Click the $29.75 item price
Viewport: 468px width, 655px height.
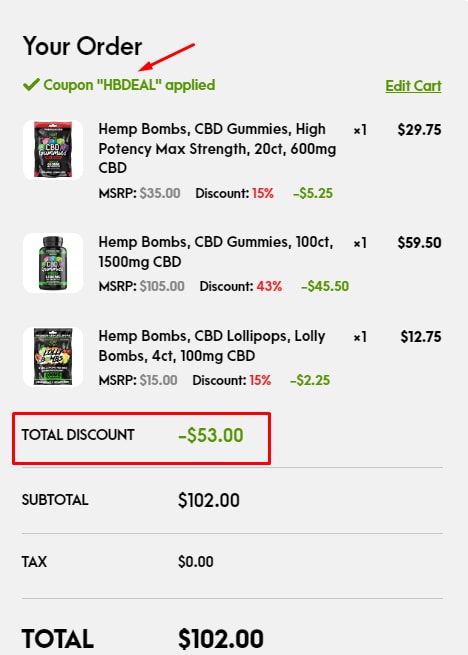419,129
